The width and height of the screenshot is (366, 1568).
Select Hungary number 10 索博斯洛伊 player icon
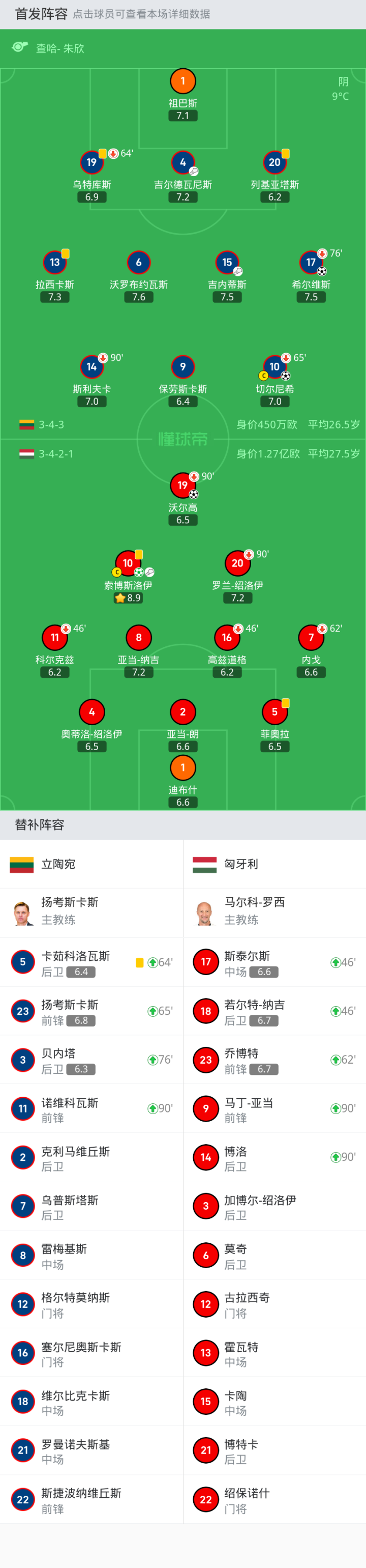[x=128, y=563]
